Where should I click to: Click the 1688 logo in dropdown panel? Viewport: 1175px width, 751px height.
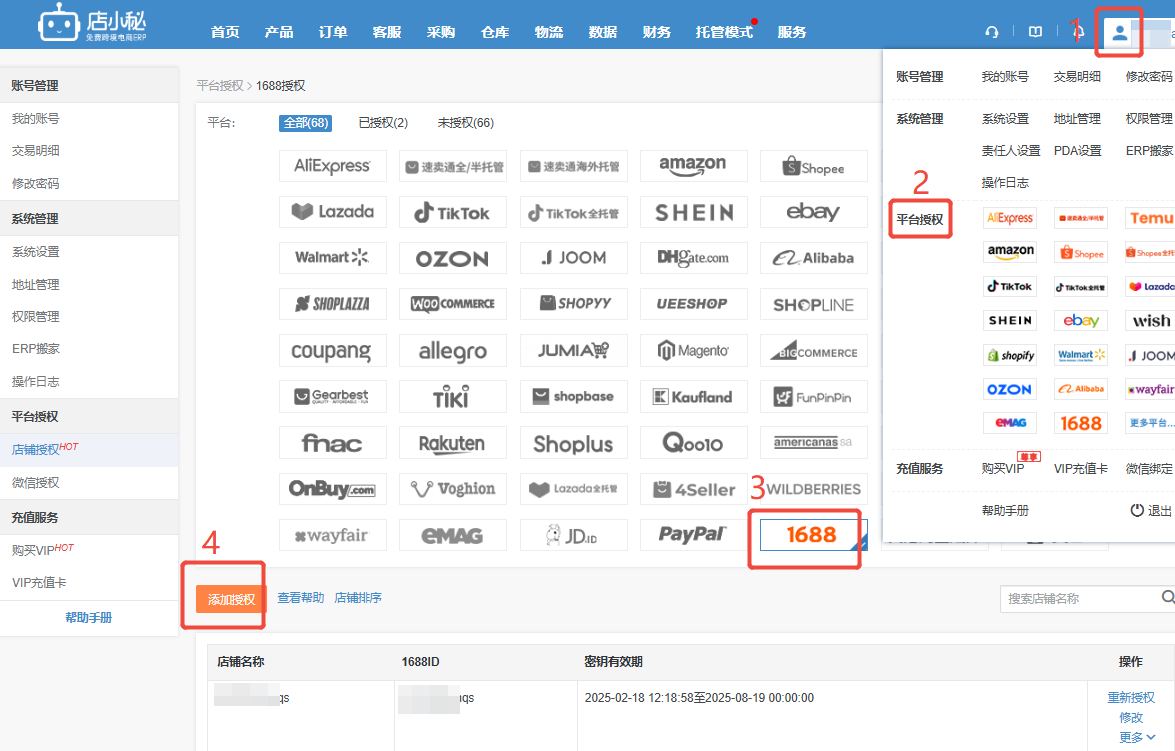[1081, 423]
